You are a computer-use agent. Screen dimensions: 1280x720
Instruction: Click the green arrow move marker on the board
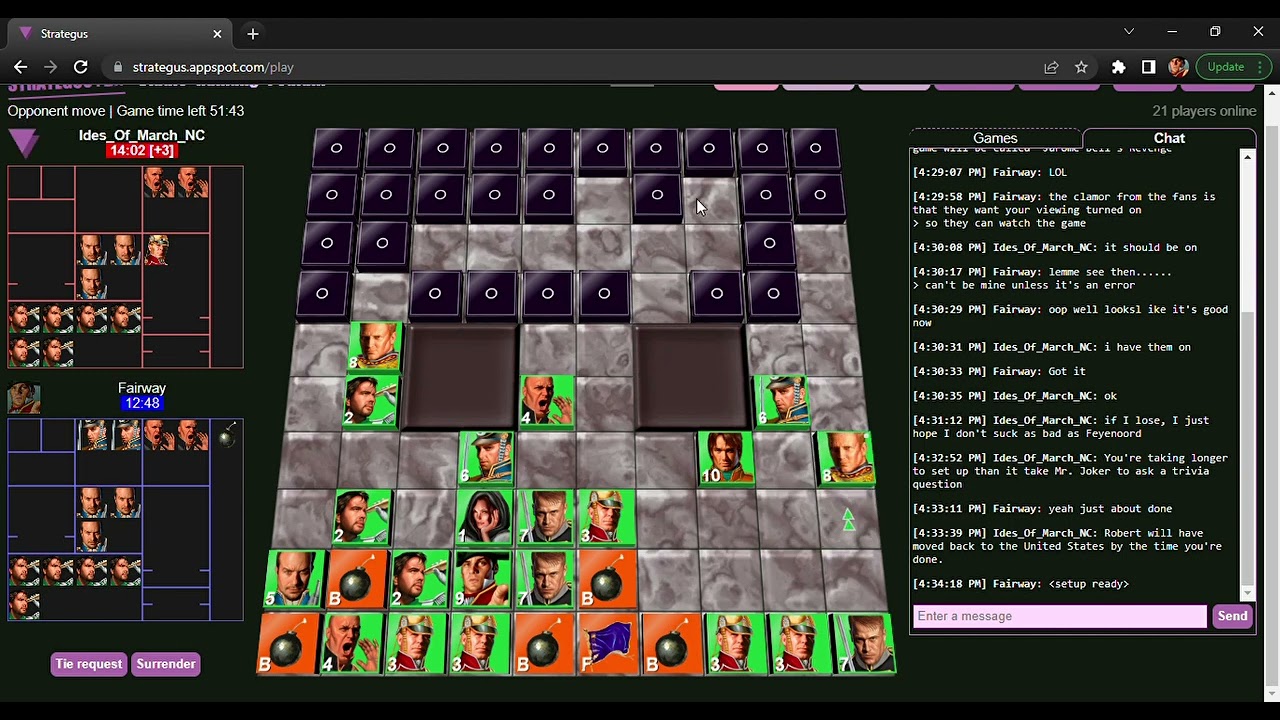[848, 519]
